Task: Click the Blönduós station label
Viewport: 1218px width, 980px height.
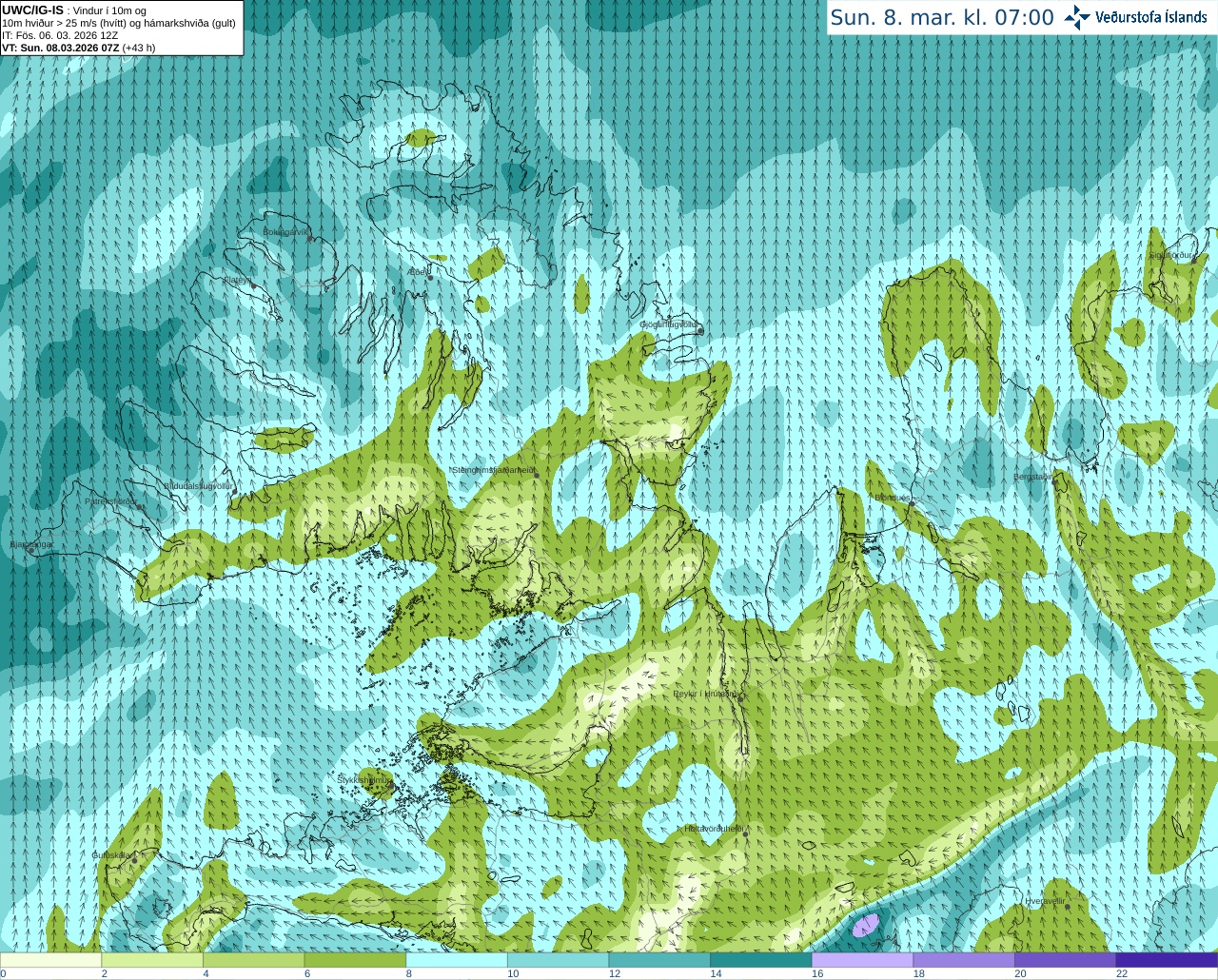Action: click(x=892, y=498)
